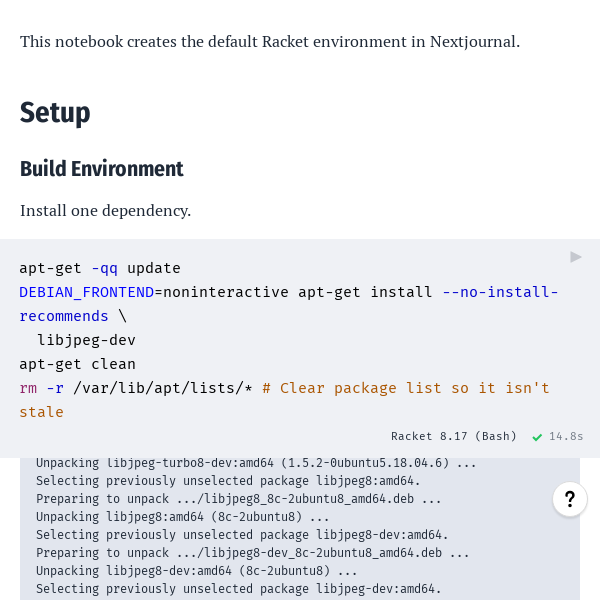The width and height of the screenshot is (600, 600).
Task: Click the 14.8s execution time
Action: tap(566, 436)
